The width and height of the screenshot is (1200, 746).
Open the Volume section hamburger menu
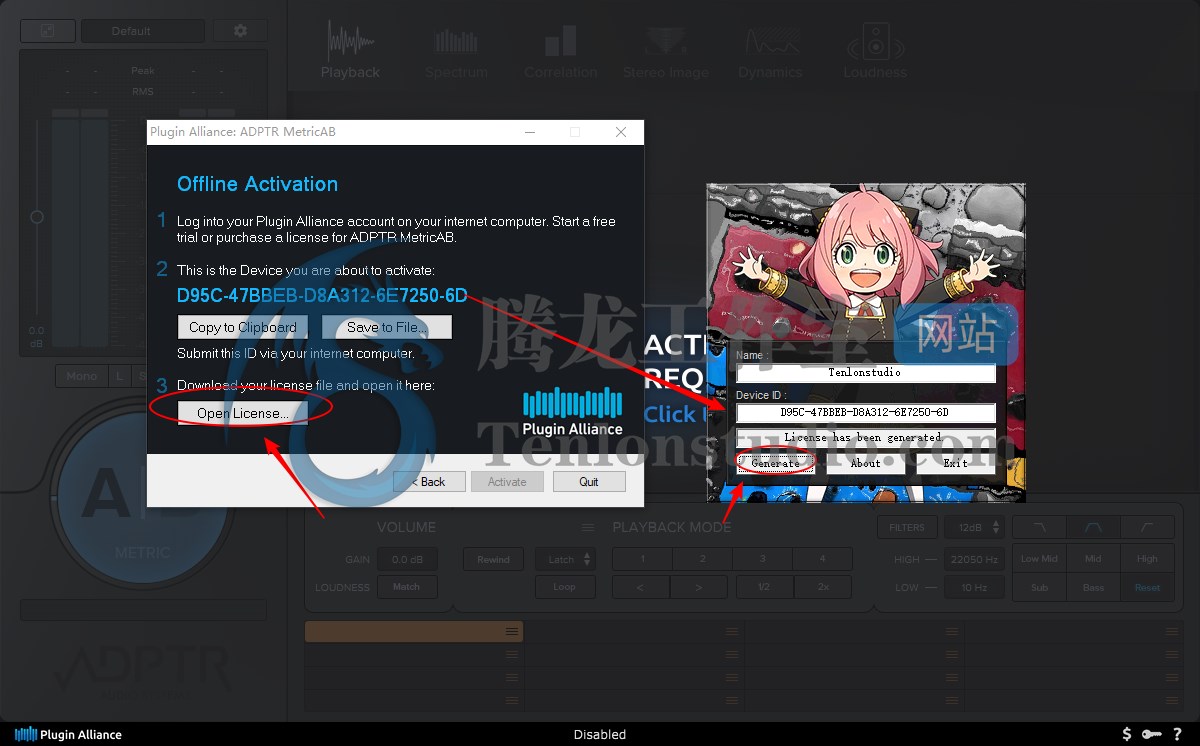click(x=588, y=527)
